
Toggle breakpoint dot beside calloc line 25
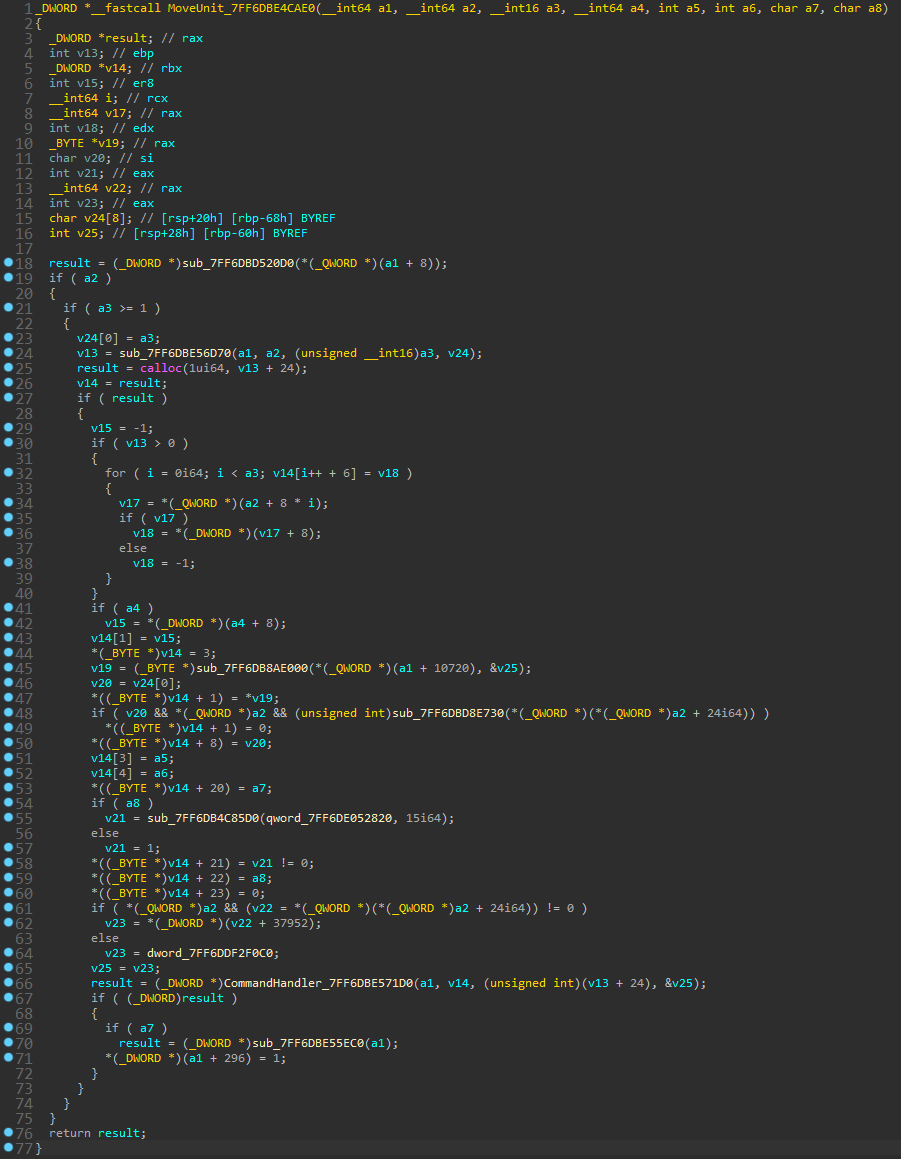click(7, 368)
